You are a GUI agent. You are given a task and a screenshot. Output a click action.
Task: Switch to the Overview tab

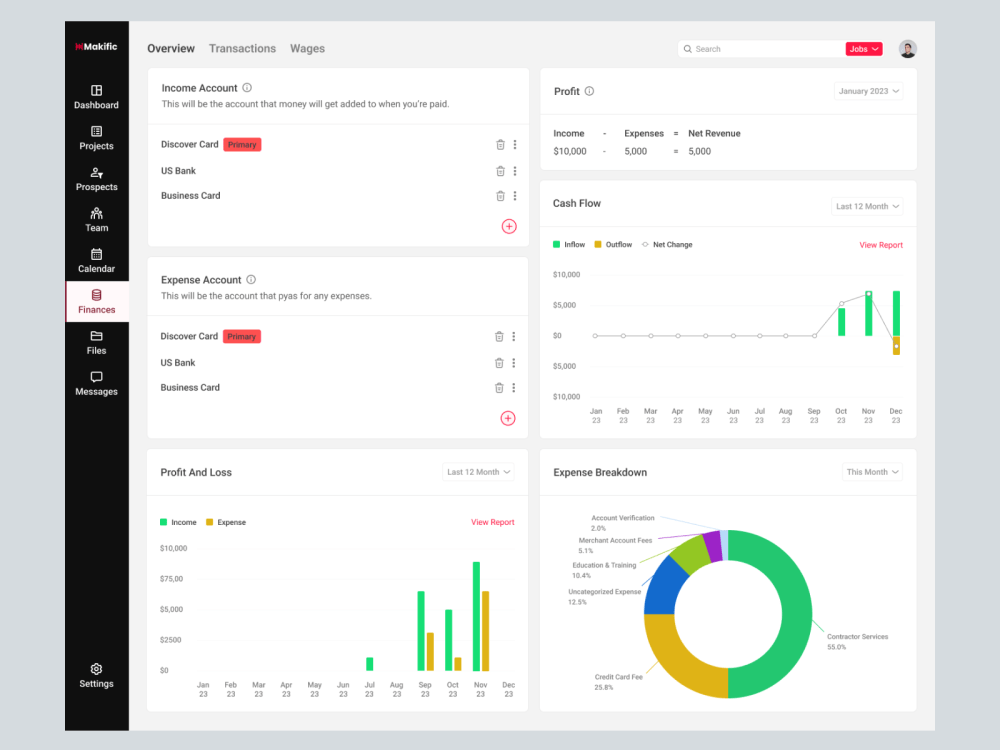coord(171,48)
